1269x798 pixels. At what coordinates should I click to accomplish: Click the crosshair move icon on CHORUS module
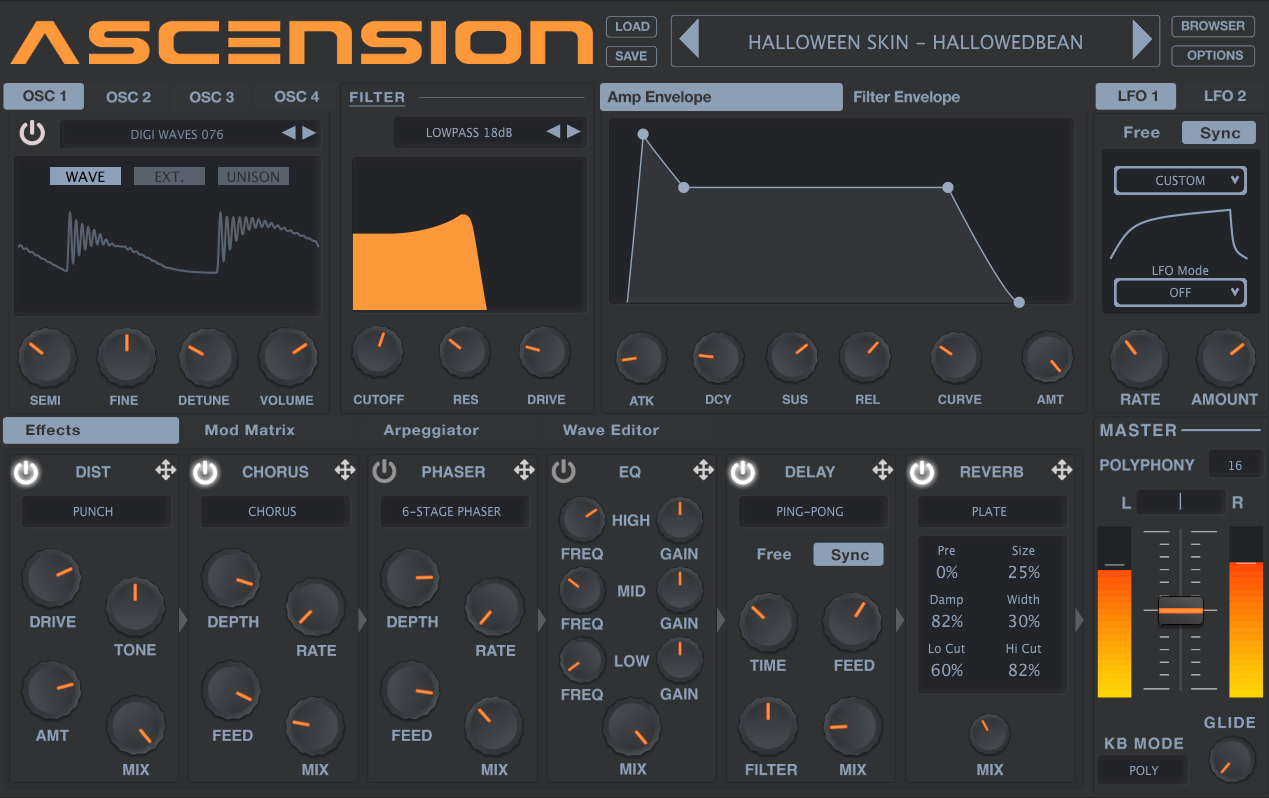click(344, 470)
